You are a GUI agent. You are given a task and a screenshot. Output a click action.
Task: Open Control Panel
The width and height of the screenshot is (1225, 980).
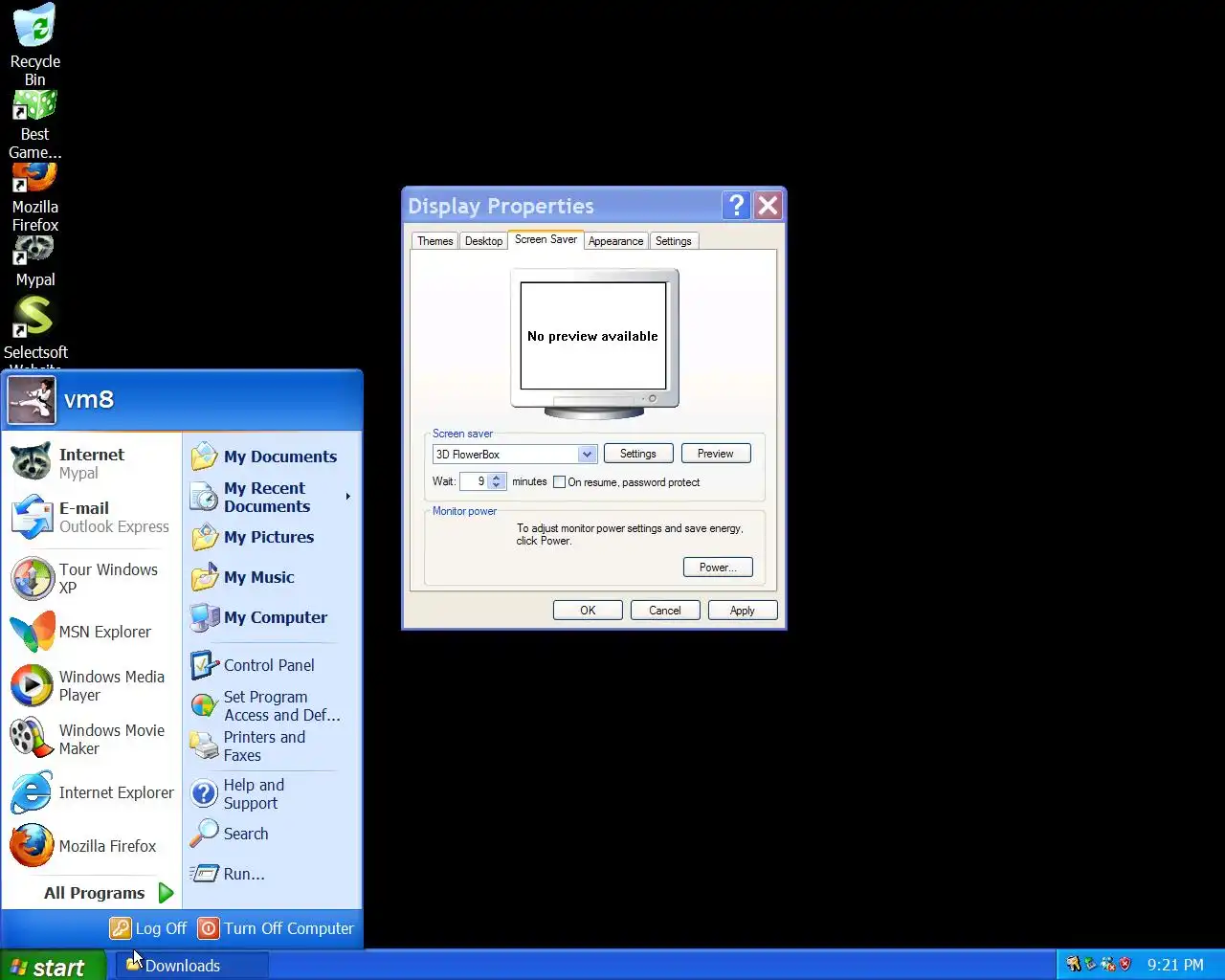point(272,665)
